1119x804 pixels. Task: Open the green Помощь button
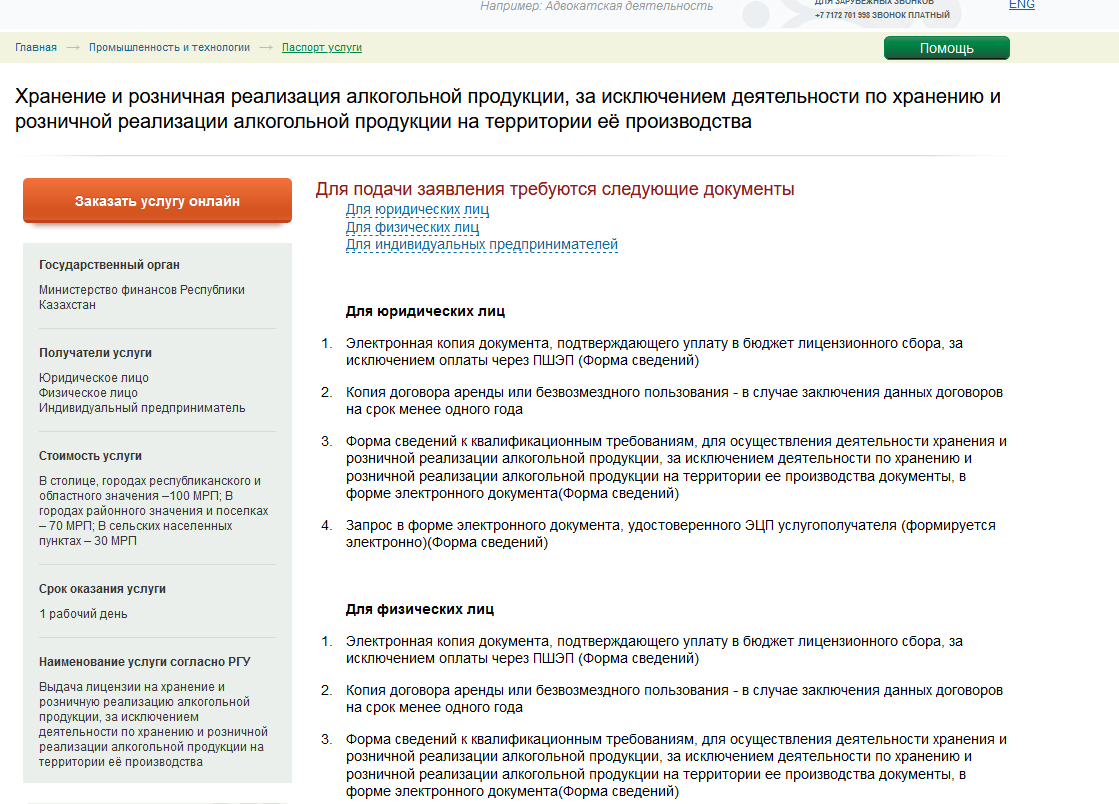(x=946, y=48)
